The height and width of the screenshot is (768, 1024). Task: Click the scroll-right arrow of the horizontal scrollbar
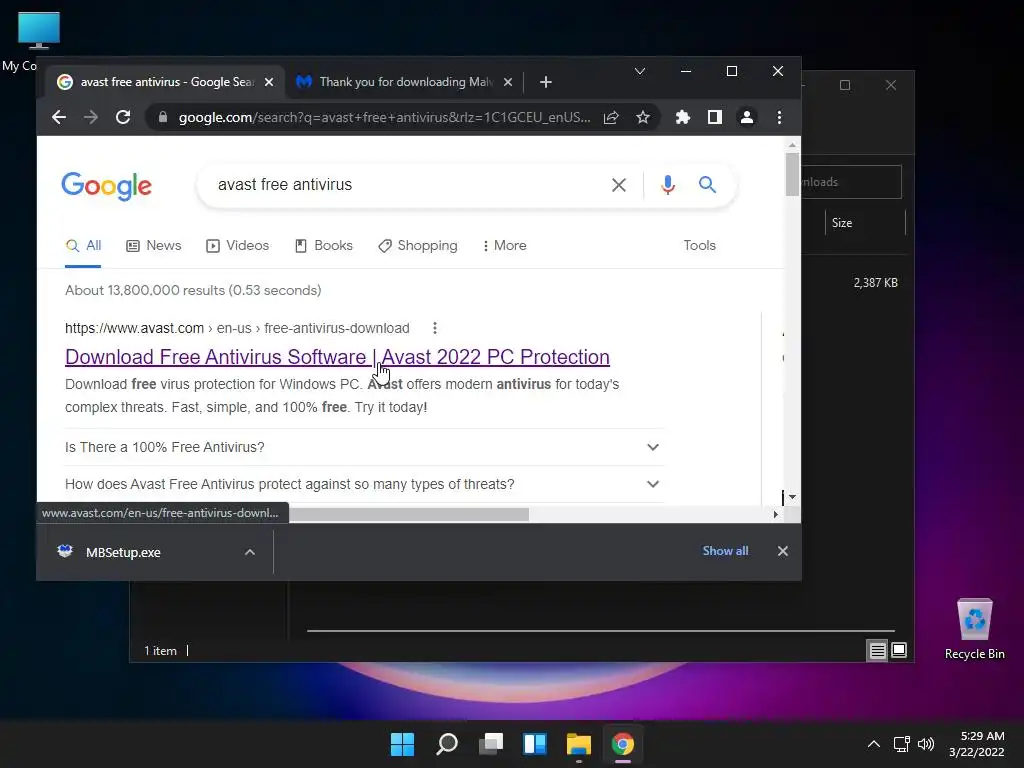point(775,515)
